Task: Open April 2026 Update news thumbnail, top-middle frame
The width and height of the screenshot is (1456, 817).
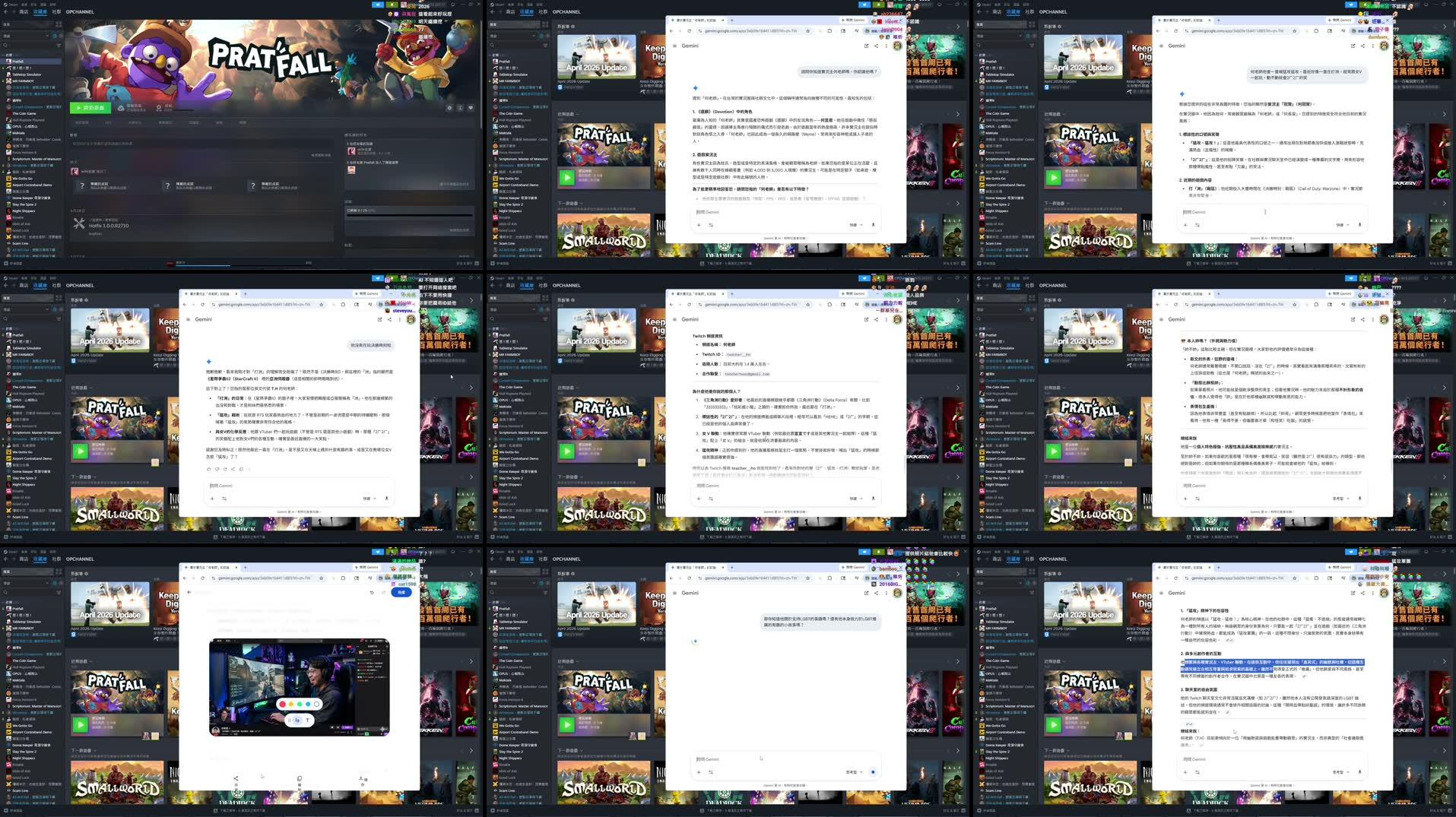Action: [596, 58]
